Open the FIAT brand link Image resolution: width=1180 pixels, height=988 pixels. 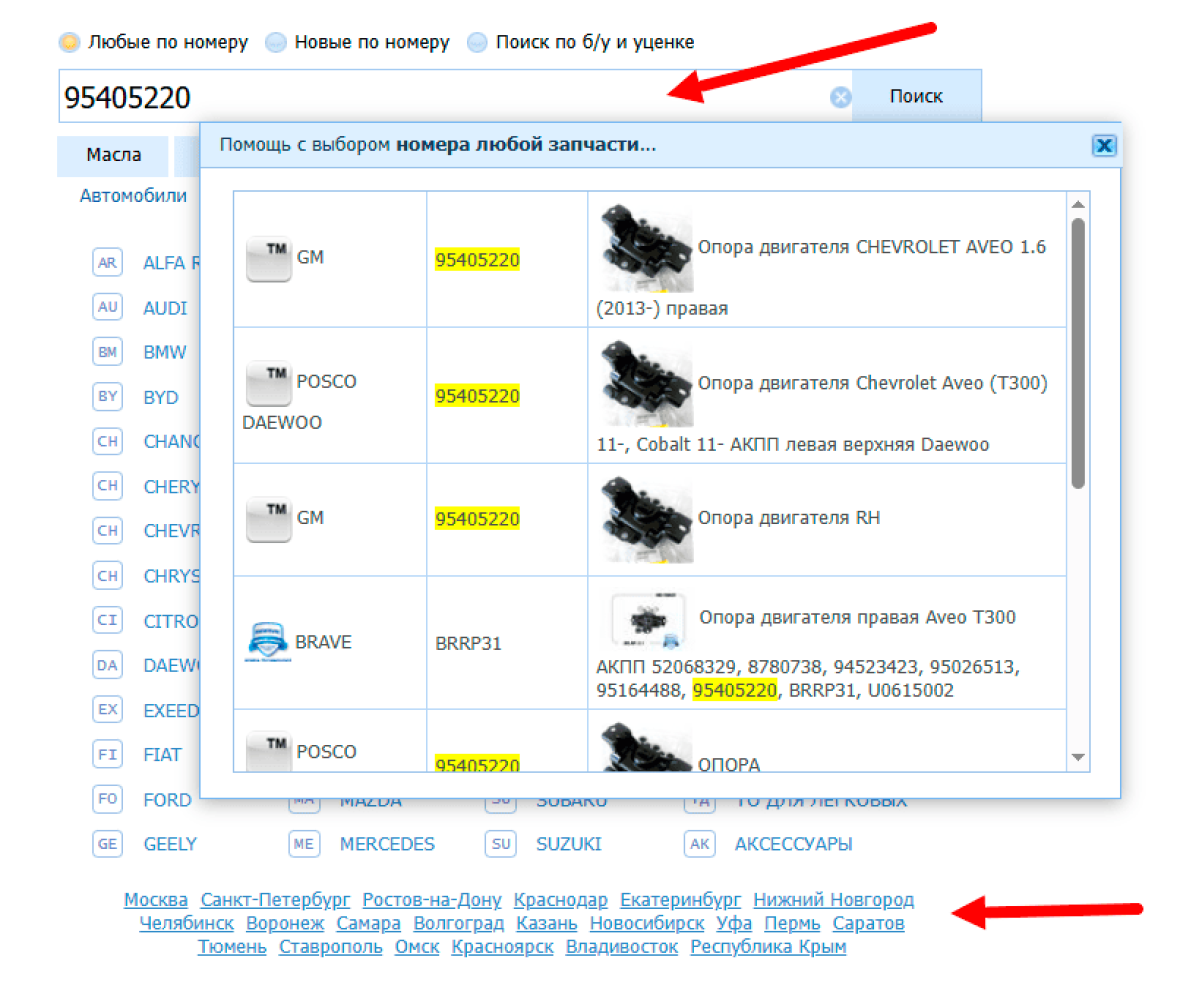coord(163,755)
